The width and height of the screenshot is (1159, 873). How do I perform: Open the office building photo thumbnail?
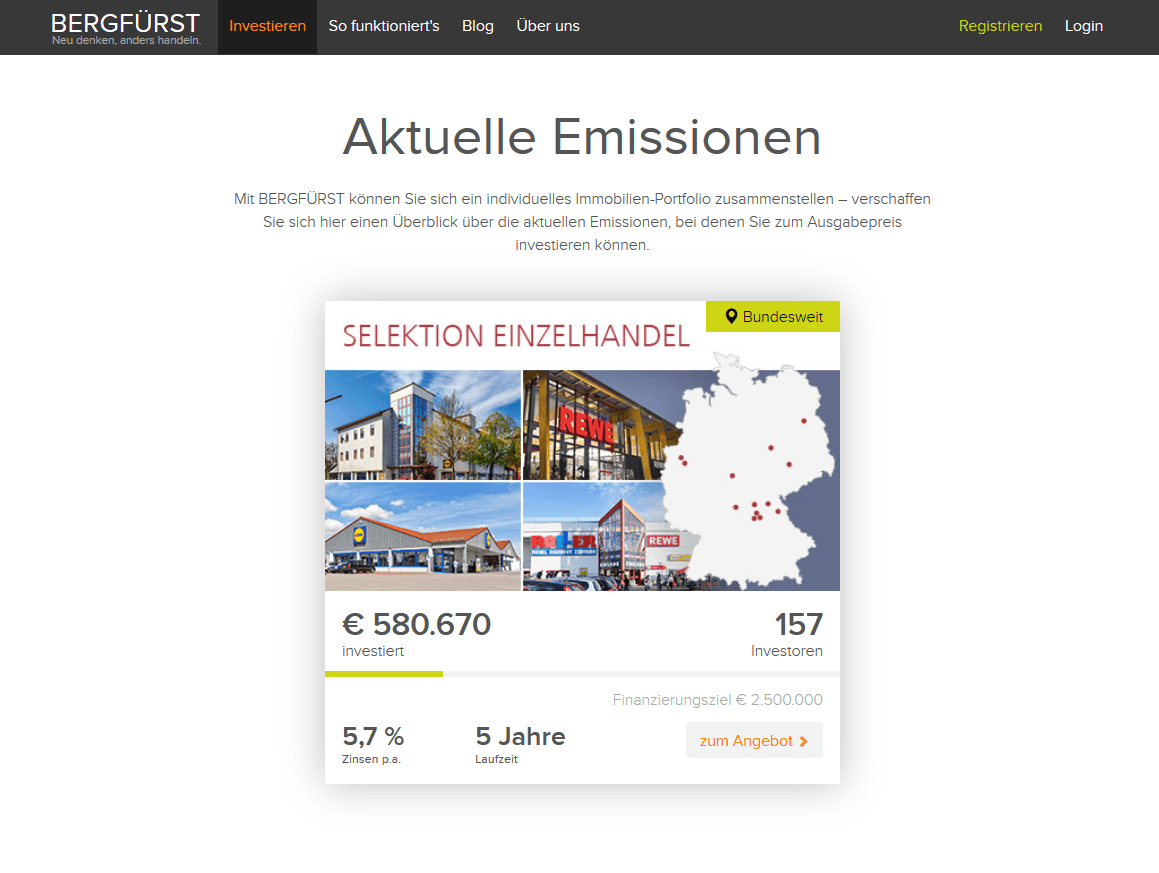(x=423, y=425)
